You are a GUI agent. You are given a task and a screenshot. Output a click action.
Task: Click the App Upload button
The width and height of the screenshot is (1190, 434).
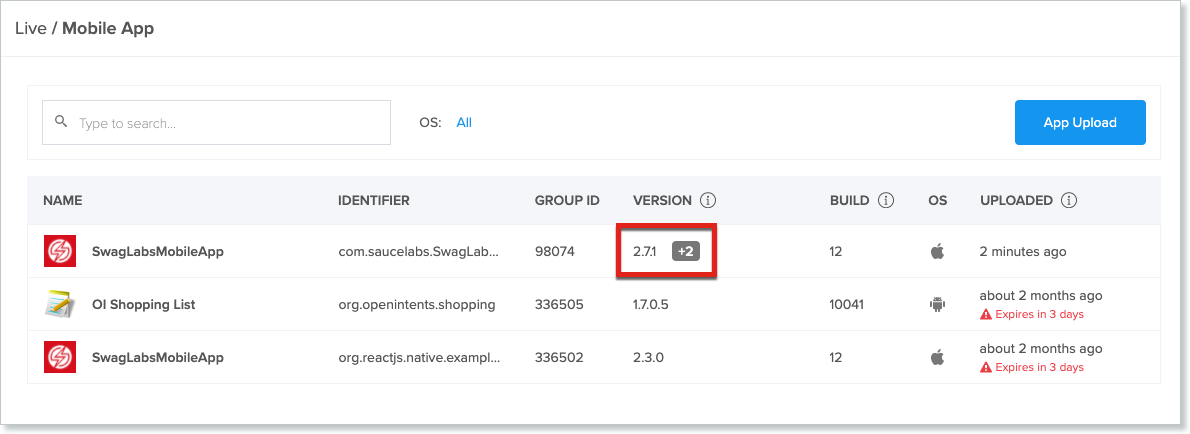(1080, 122)
